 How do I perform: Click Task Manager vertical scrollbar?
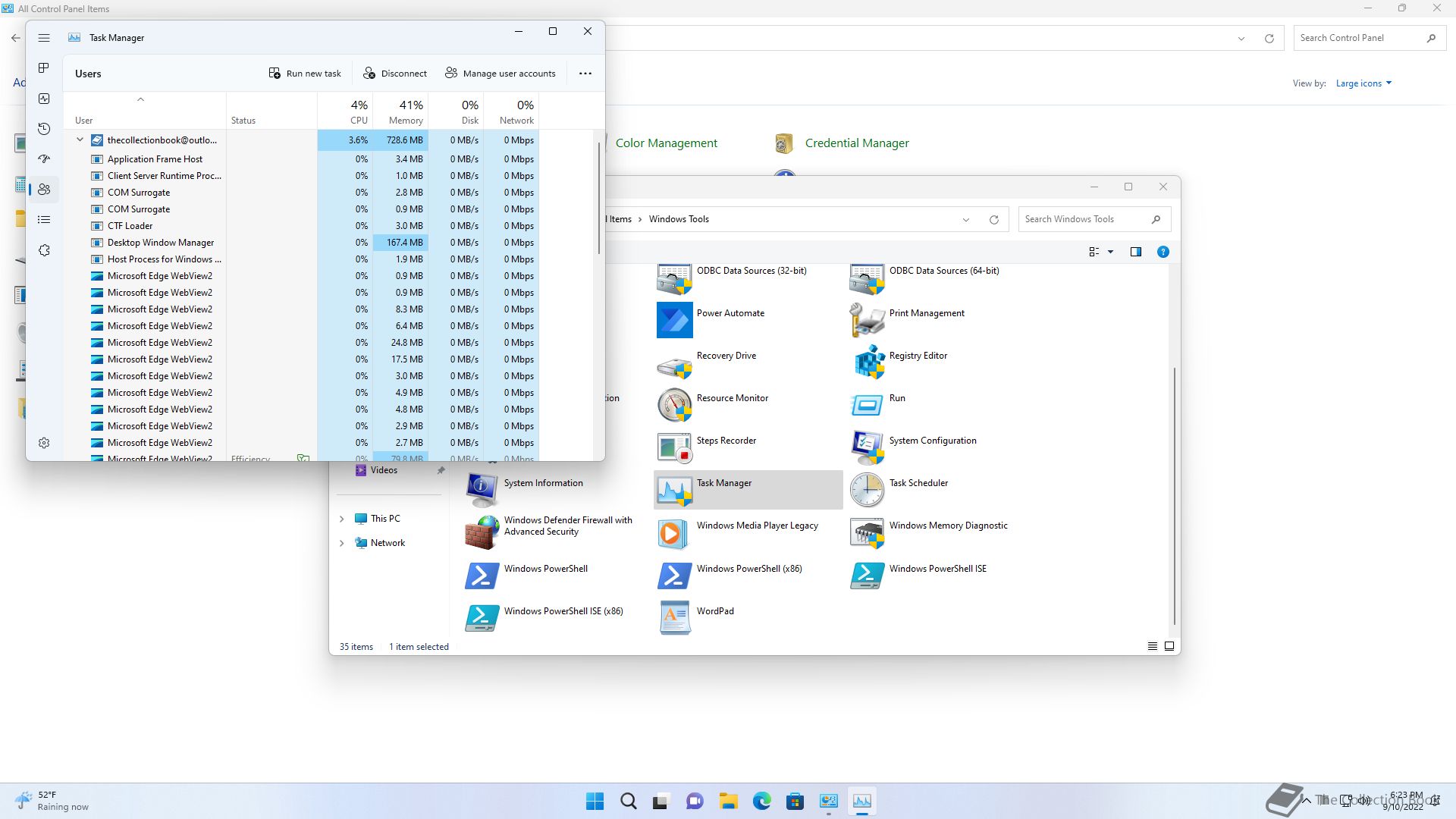pos(599,197)
